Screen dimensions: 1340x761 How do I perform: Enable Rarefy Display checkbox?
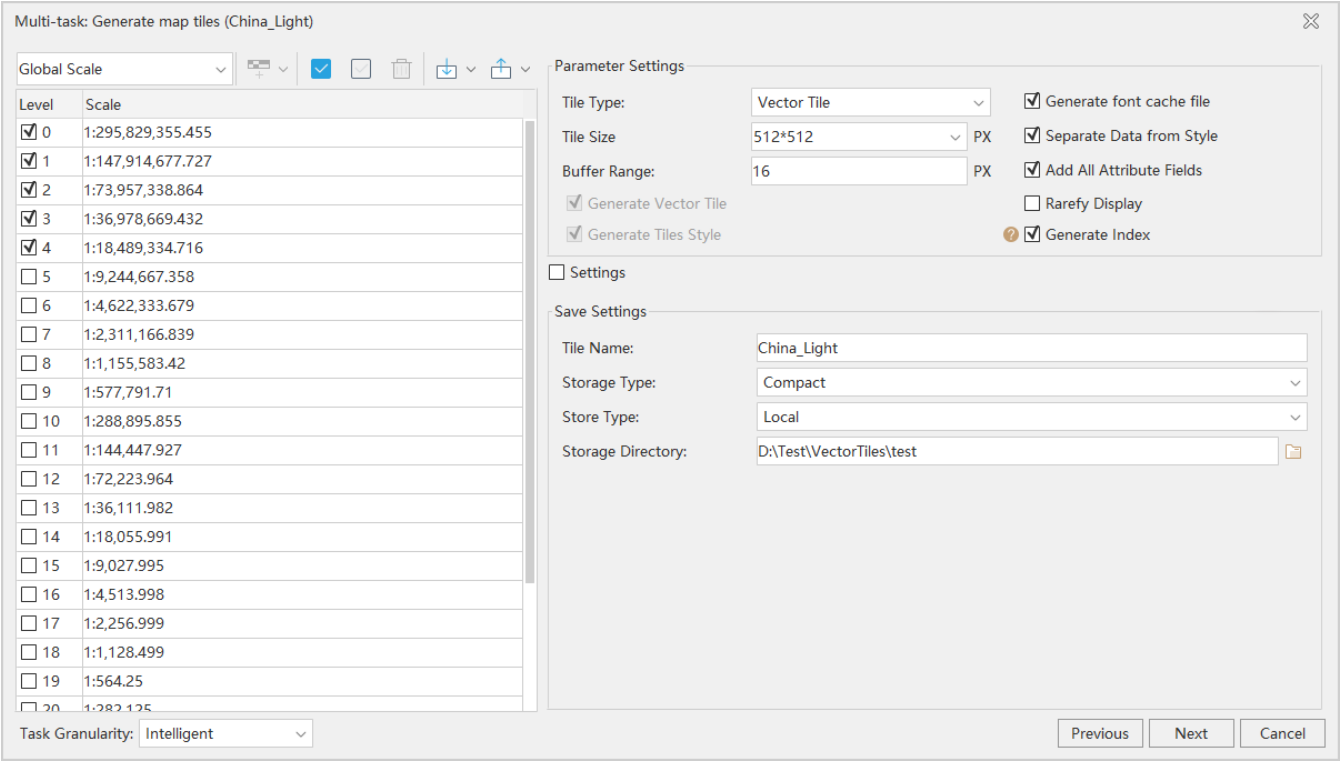(x=1032, y=204)
